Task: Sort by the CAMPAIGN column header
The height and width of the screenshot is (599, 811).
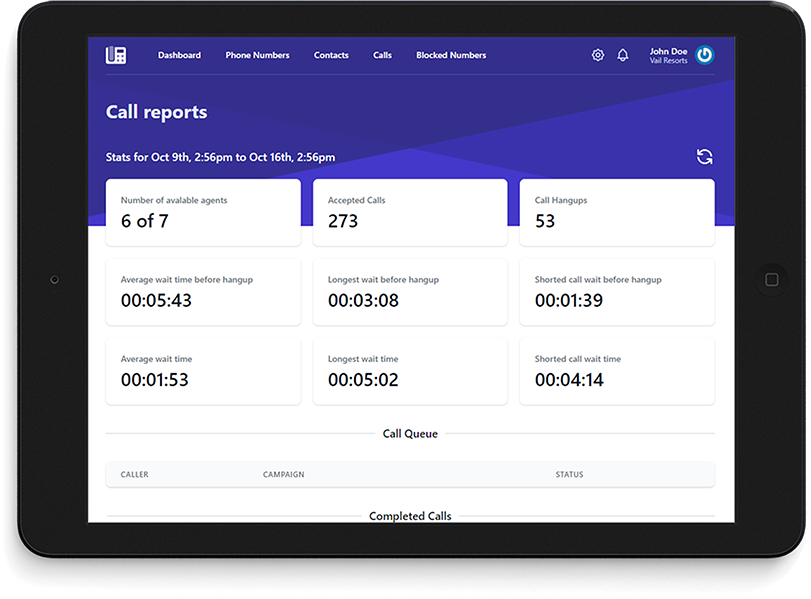Action: pyautogui.click(x=283, y=474)
